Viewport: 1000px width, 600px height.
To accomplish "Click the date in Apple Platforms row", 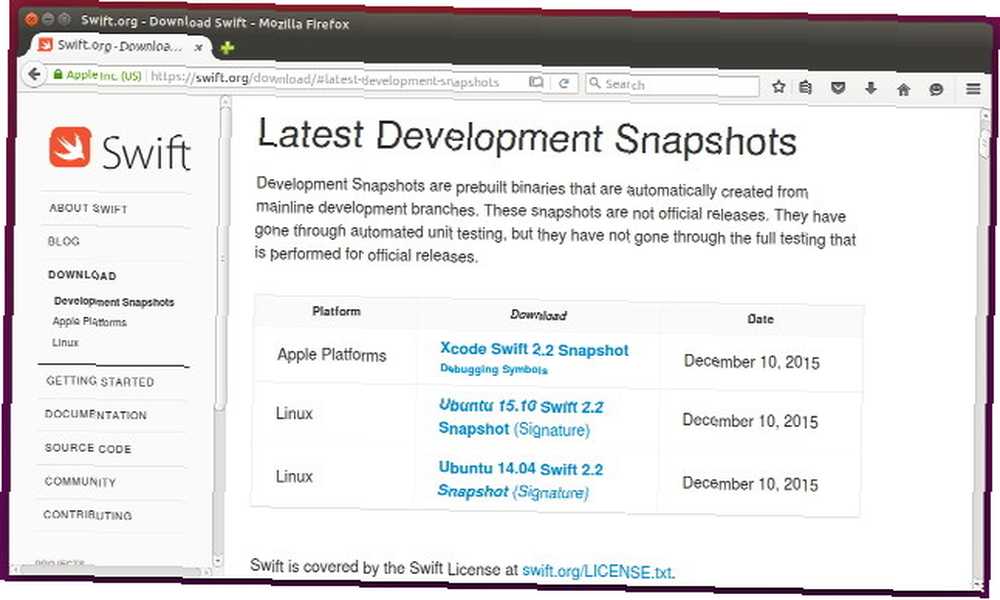I will pyautogui.click(x=751, y=362).
